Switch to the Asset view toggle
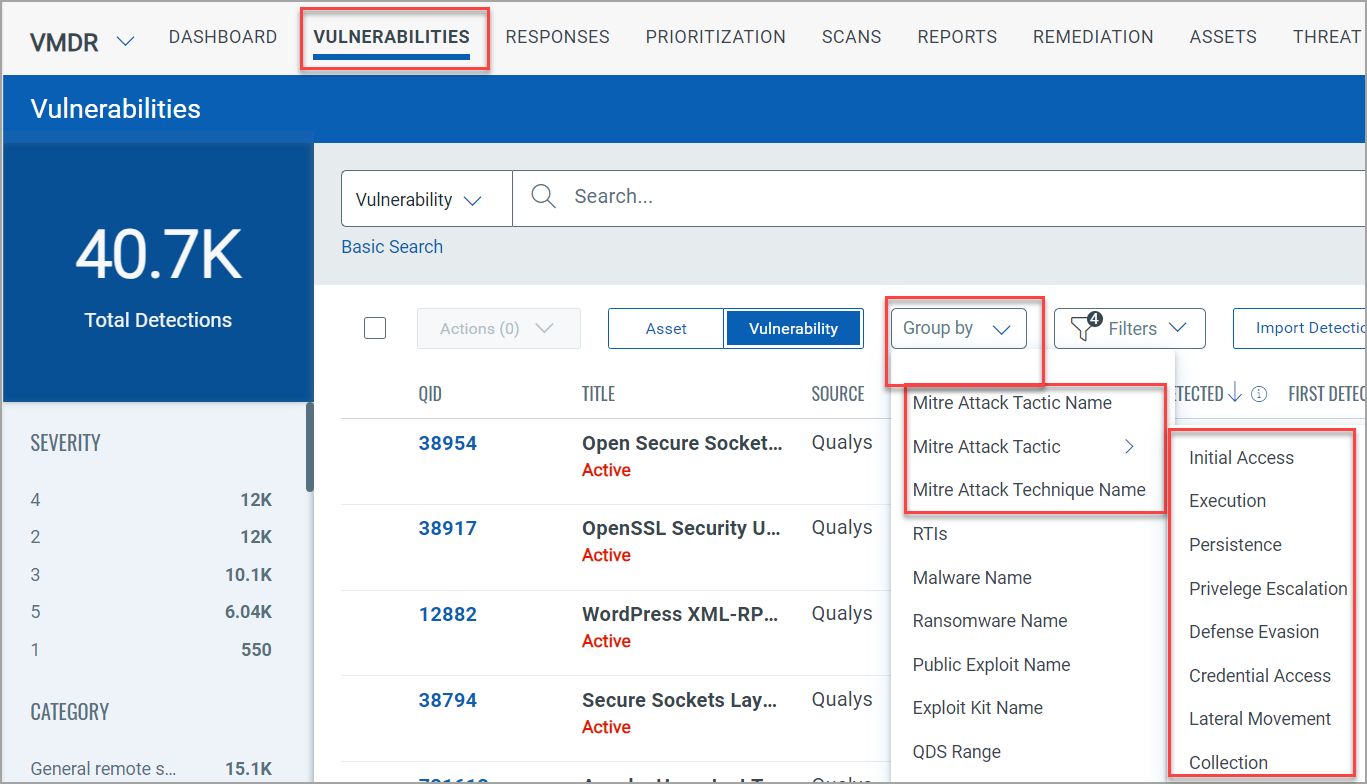Image resolution: width=1367 pixels, height=784 pixels. point(666,328)
